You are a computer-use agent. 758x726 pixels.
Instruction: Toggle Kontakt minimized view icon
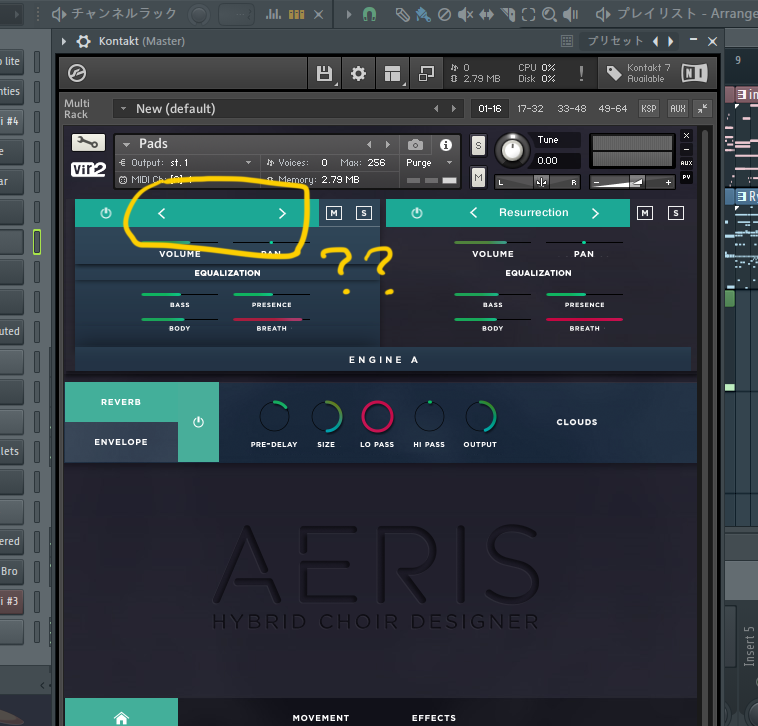tap(426, 73)
